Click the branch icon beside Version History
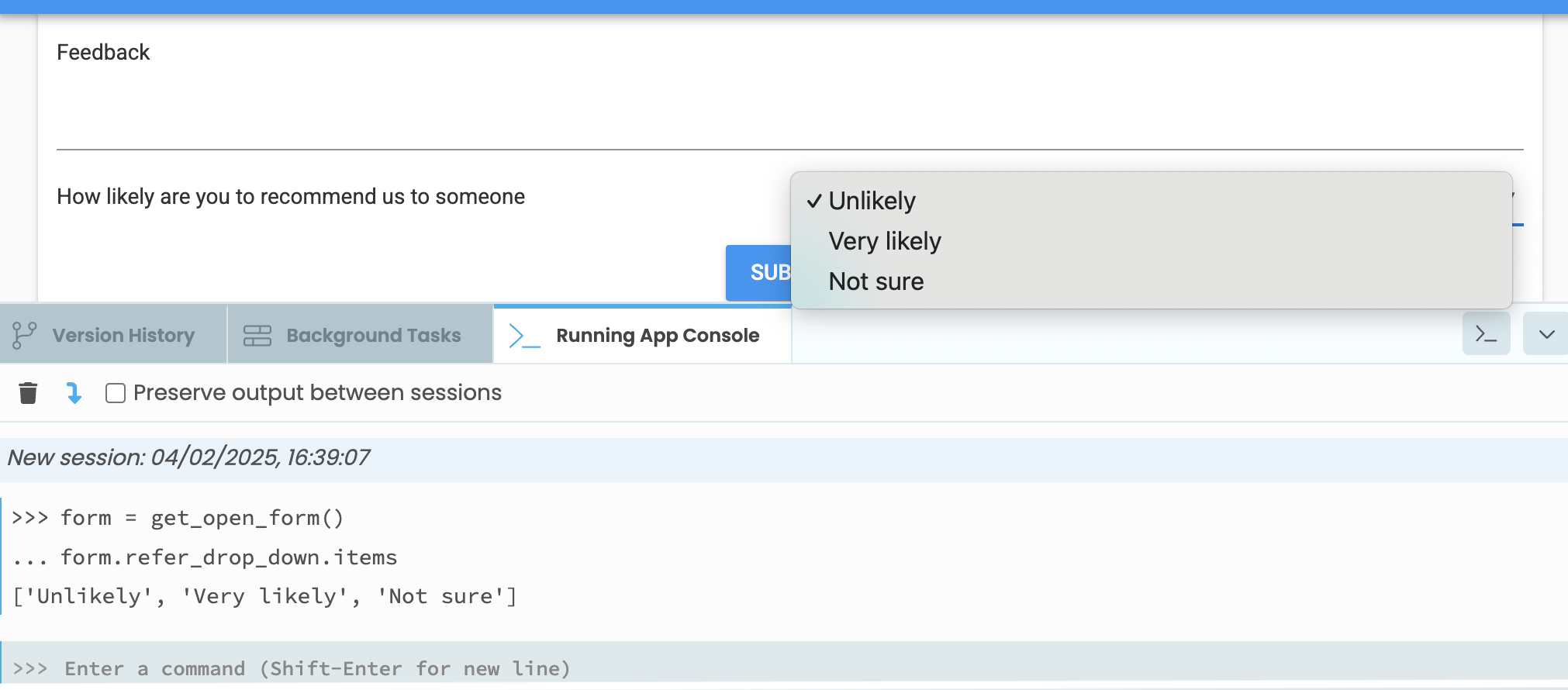This screenshot has width=1568, height=690. 24,336
